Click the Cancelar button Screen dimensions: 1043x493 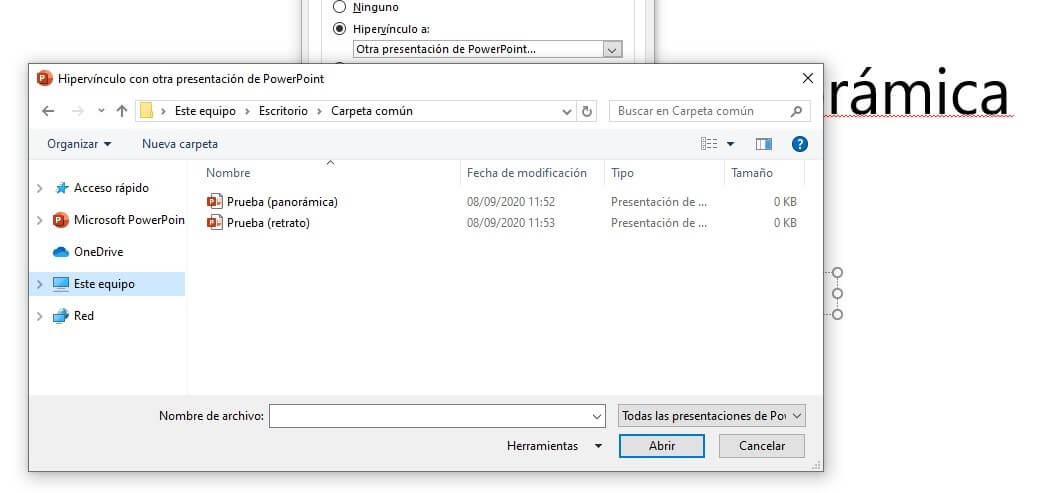click(x=762, y=446)
